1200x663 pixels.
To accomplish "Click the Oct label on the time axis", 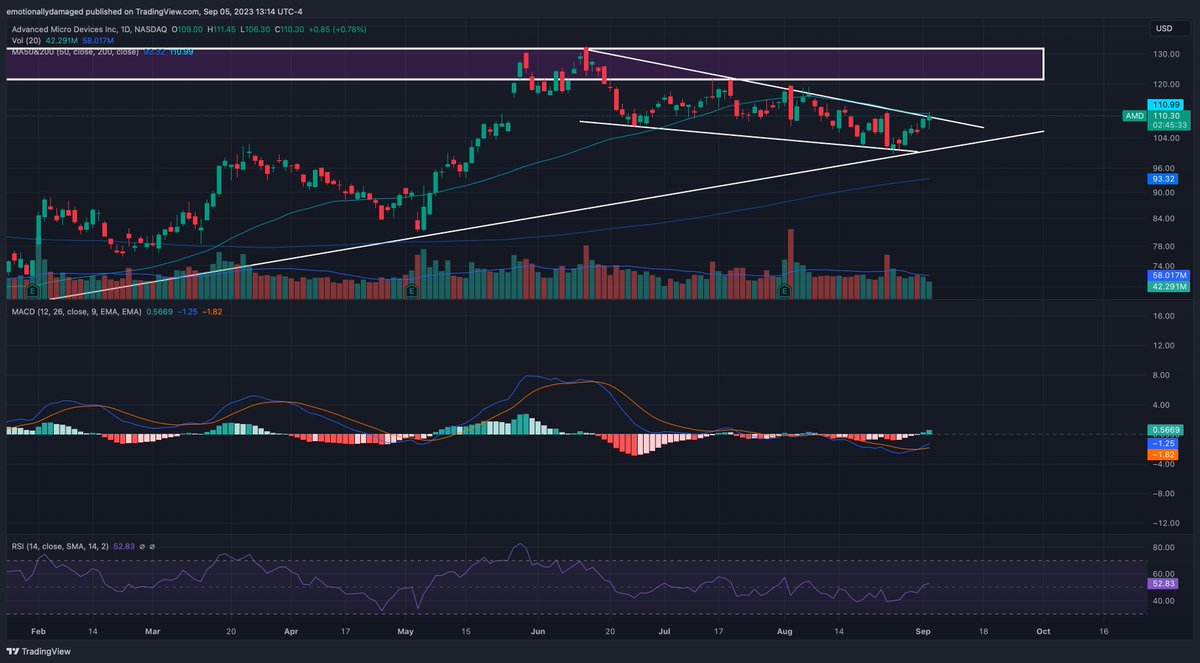I will click(x=1043, y=631).
